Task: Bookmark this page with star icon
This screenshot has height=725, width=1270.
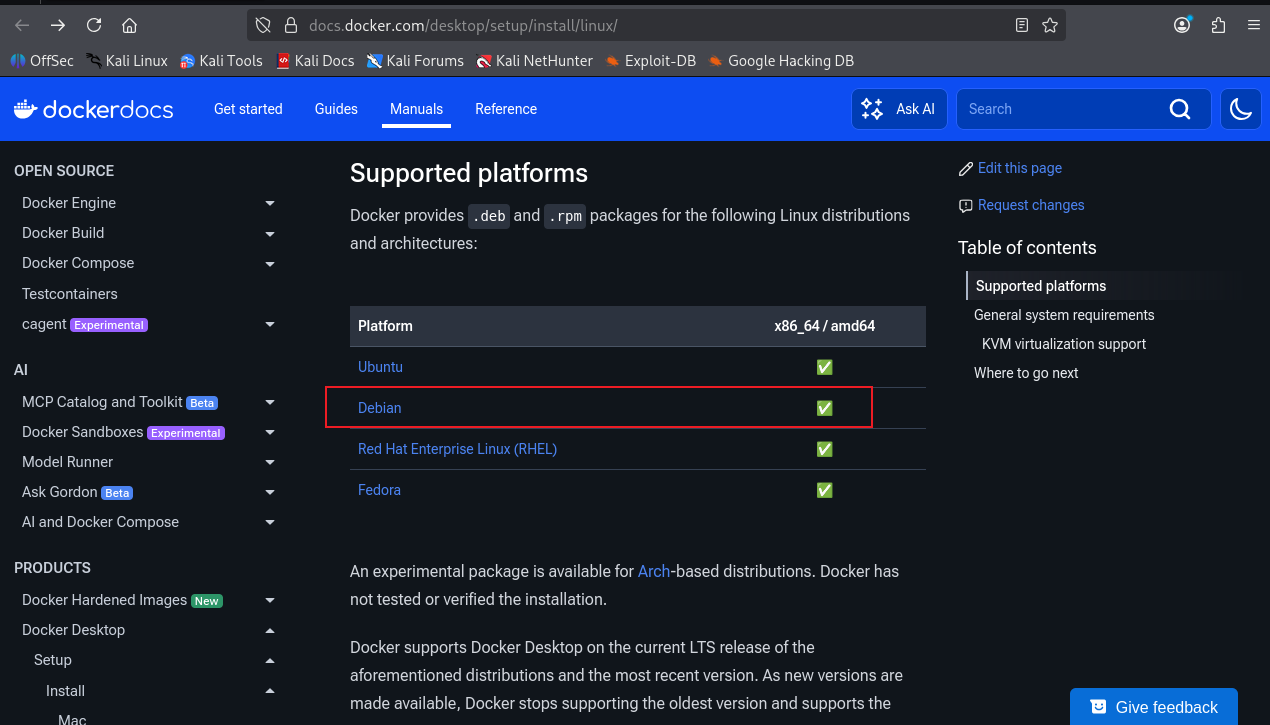Action: (x=1049, y=25)
